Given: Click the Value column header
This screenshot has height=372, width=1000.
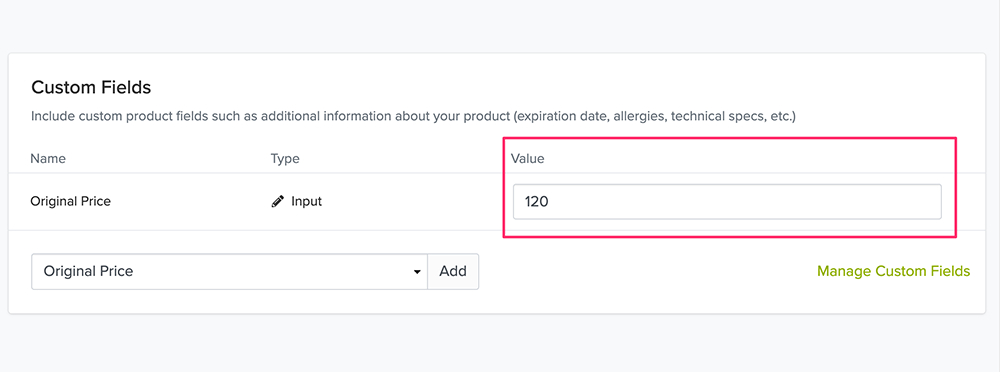Looking at the screenshot, I should [x=527, y=158].
